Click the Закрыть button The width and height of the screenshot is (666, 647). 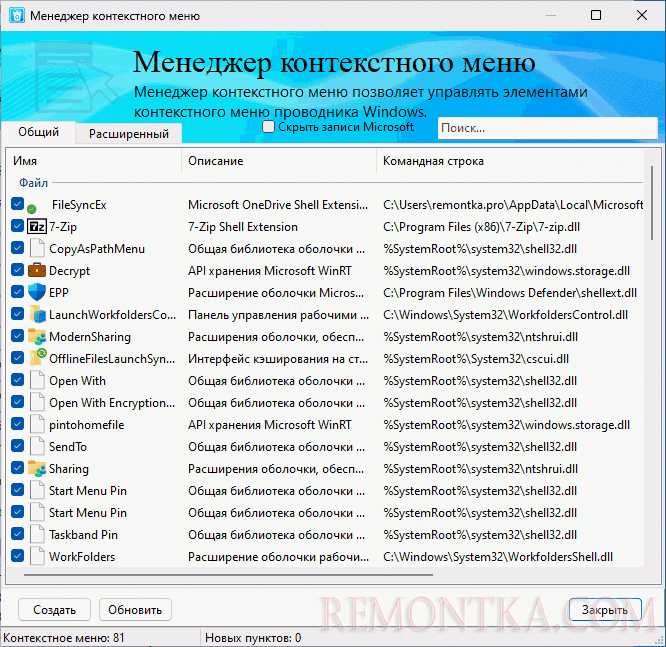(605, 610)
